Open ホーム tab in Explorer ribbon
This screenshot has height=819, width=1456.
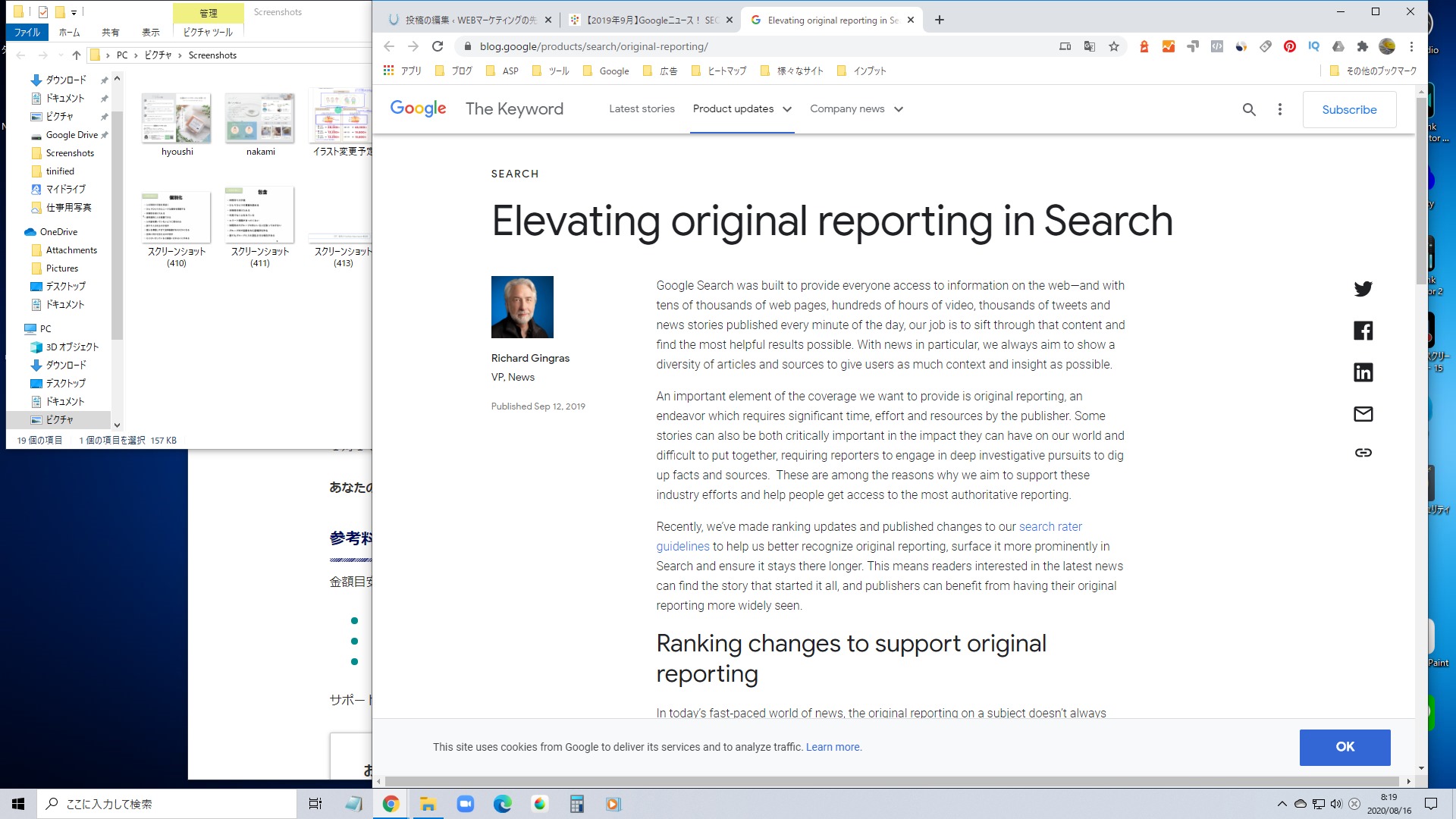tap(69, 32)
